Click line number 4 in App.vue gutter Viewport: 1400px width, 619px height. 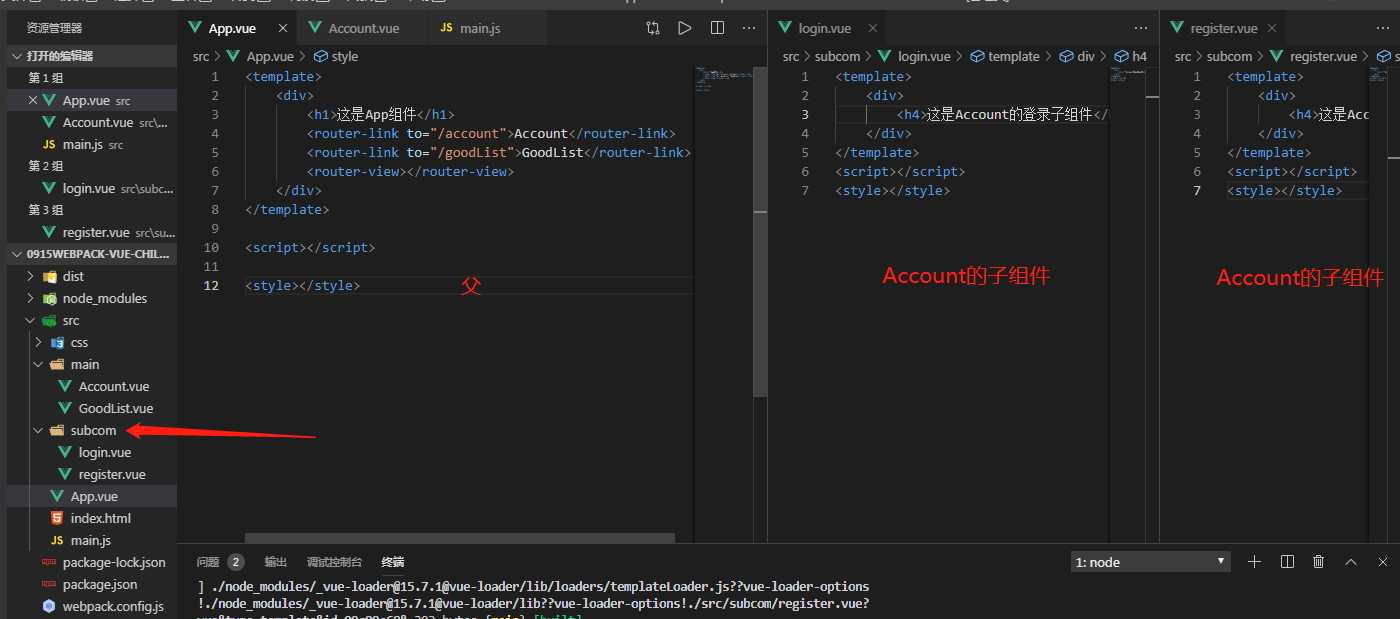coord(215,133)
